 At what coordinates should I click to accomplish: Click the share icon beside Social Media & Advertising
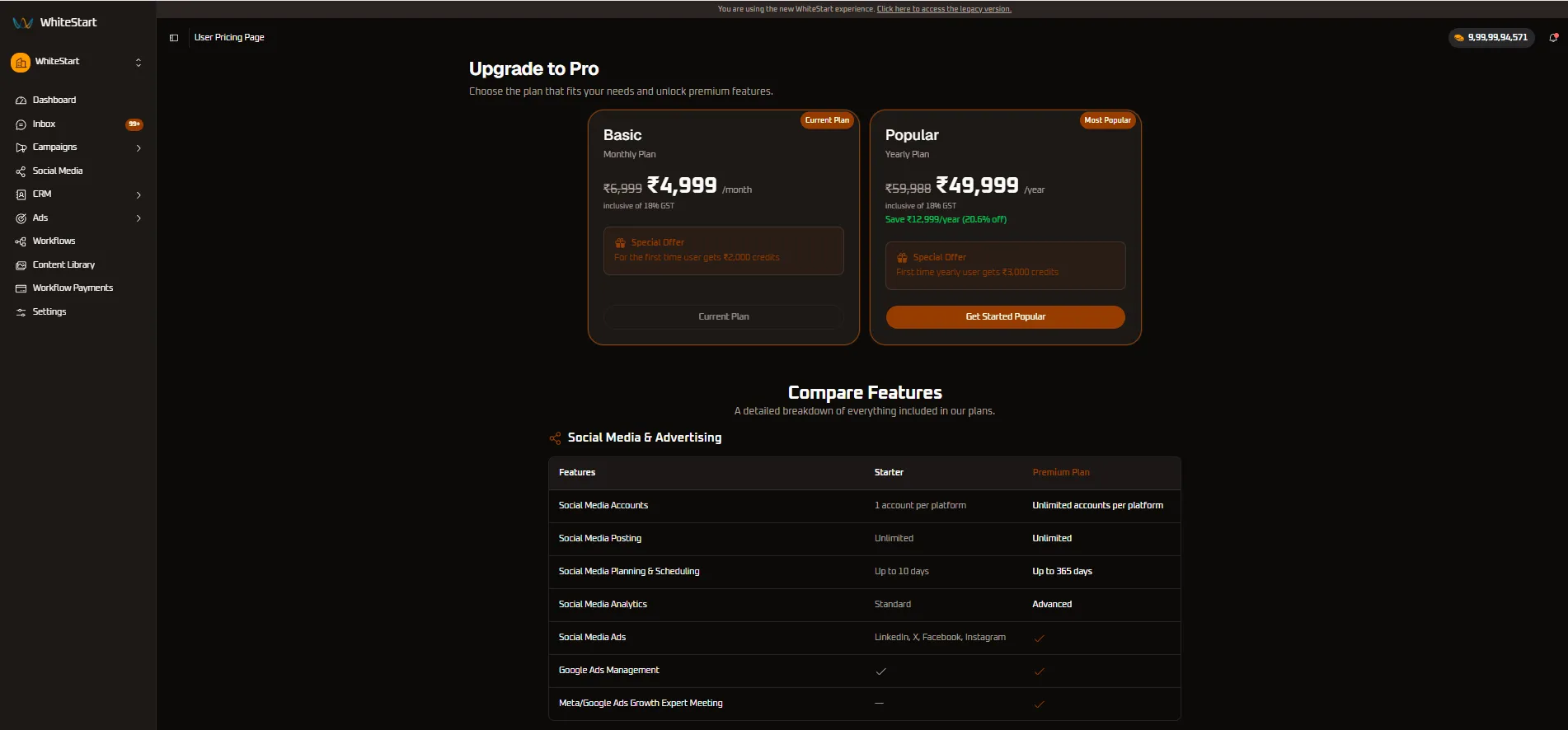pyautogui.click(x=556, y=438)
